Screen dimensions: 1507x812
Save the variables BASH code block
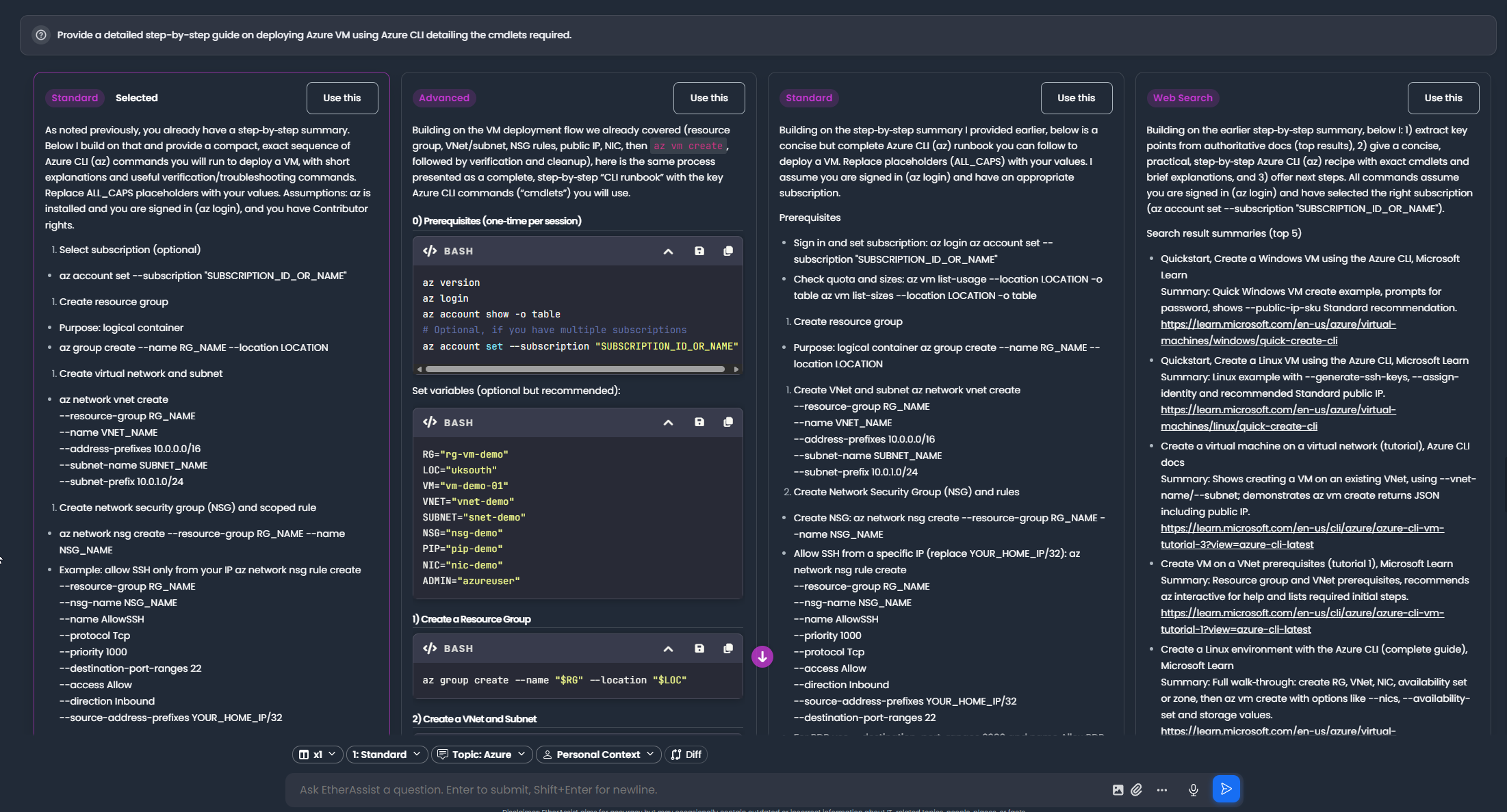click(x=699, y=422)
